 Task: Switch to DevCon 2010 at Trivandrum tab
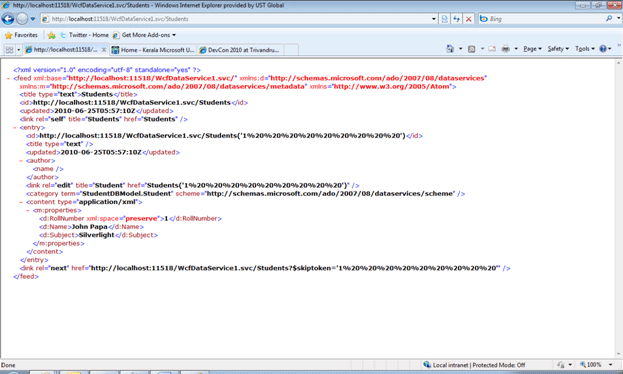point(240,50)
